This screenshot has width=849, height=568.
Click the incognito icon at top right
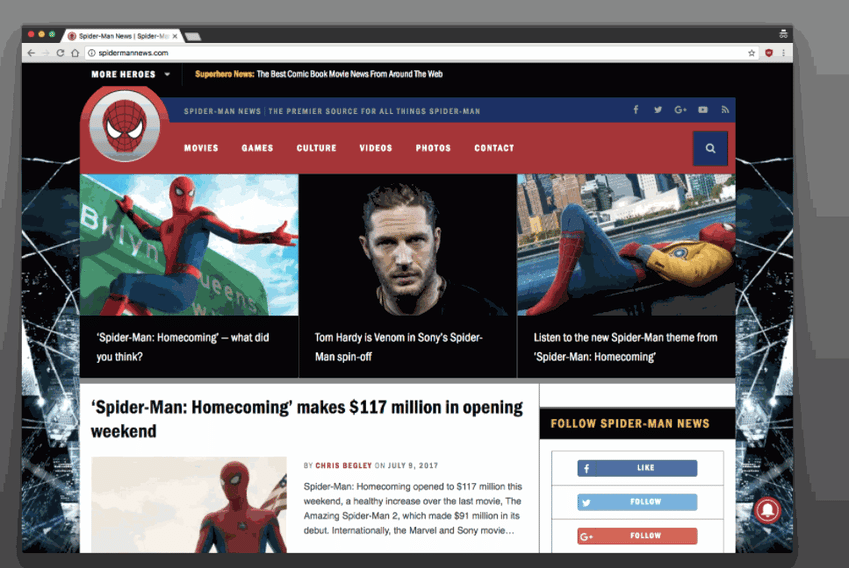click(x=783, y=34)
